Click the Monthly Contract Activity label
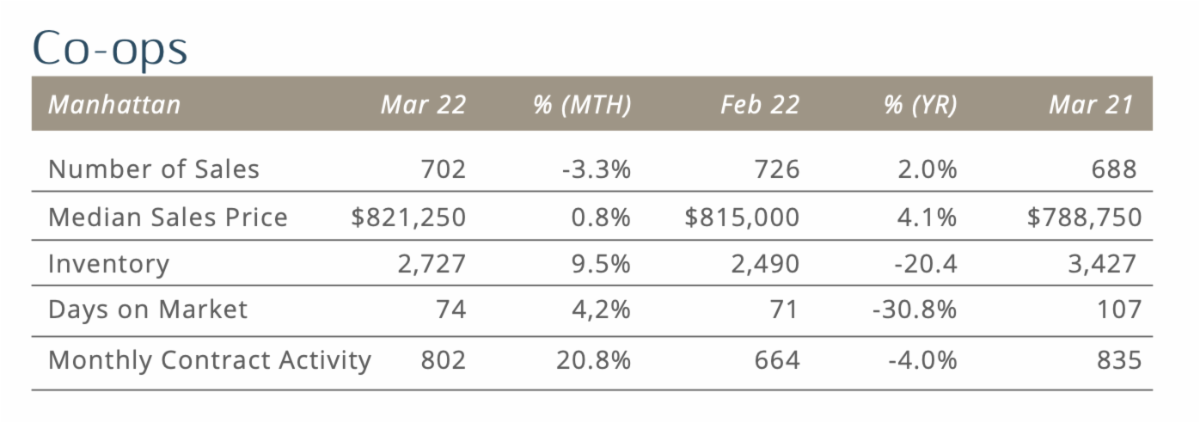 [210, 360]
